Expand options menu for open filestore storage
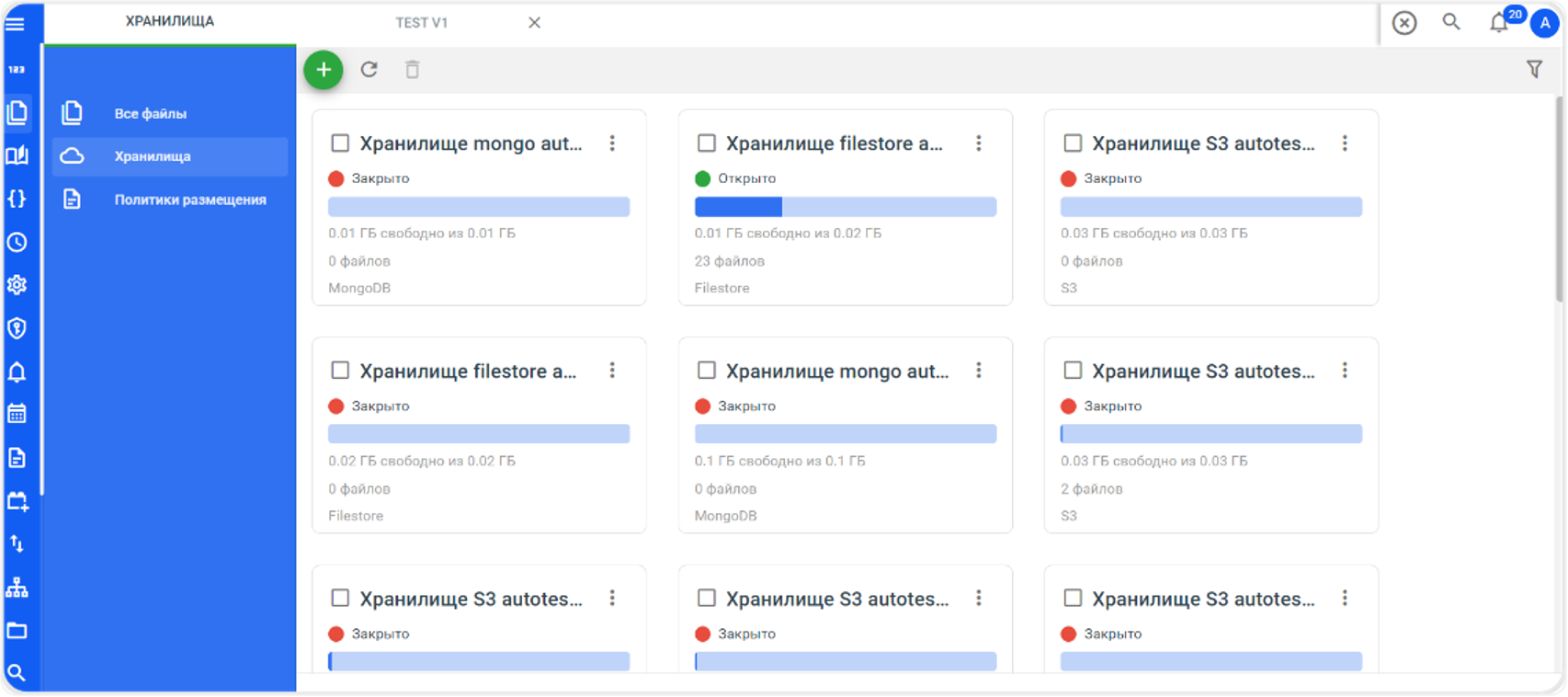The width and height of the screenshot is (1568, 697). [979, 143]
